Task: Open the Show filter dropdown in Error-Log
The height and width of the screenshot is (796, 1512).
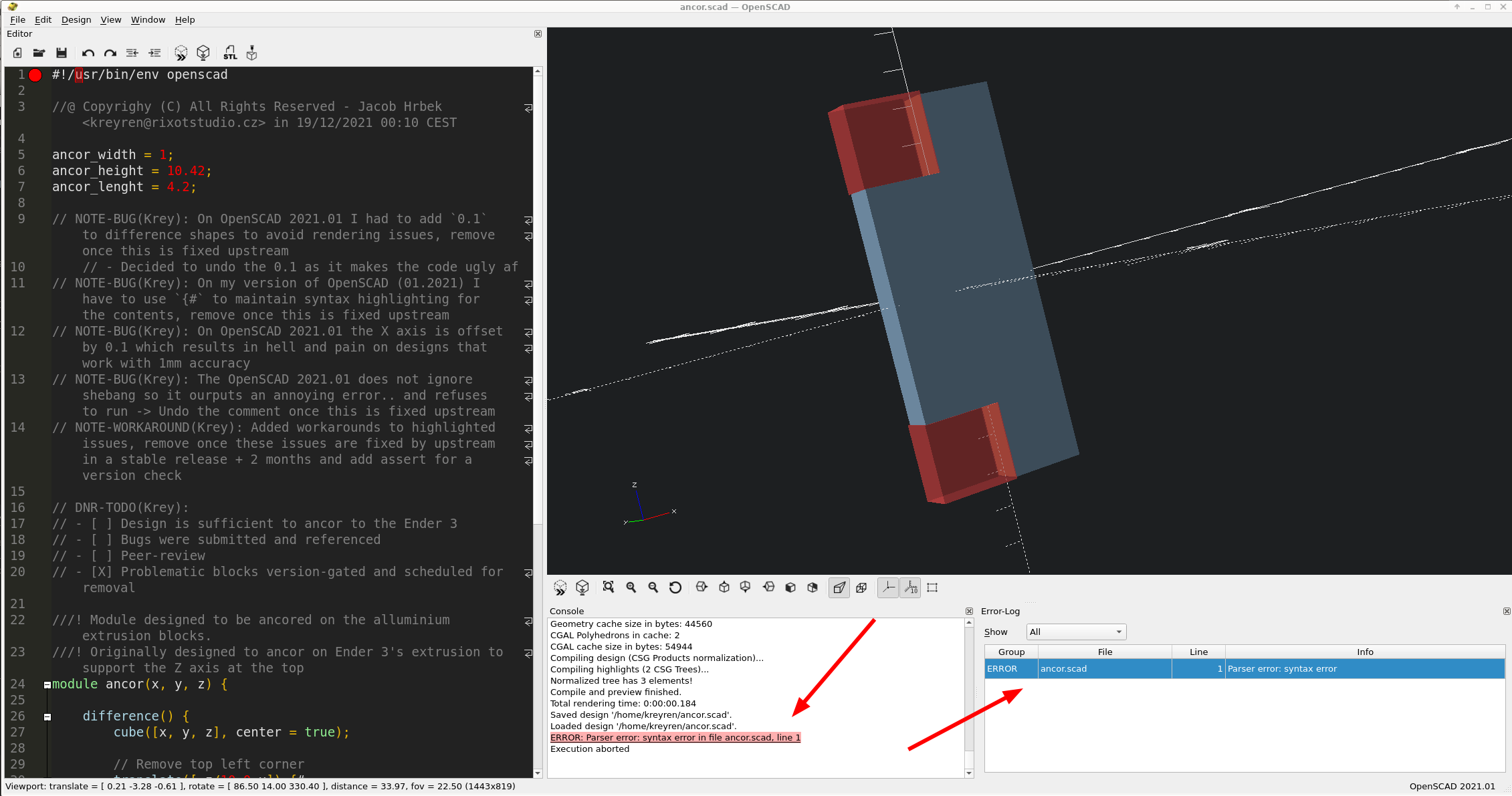Action: pyautogui.click(x=1075, y=632)
